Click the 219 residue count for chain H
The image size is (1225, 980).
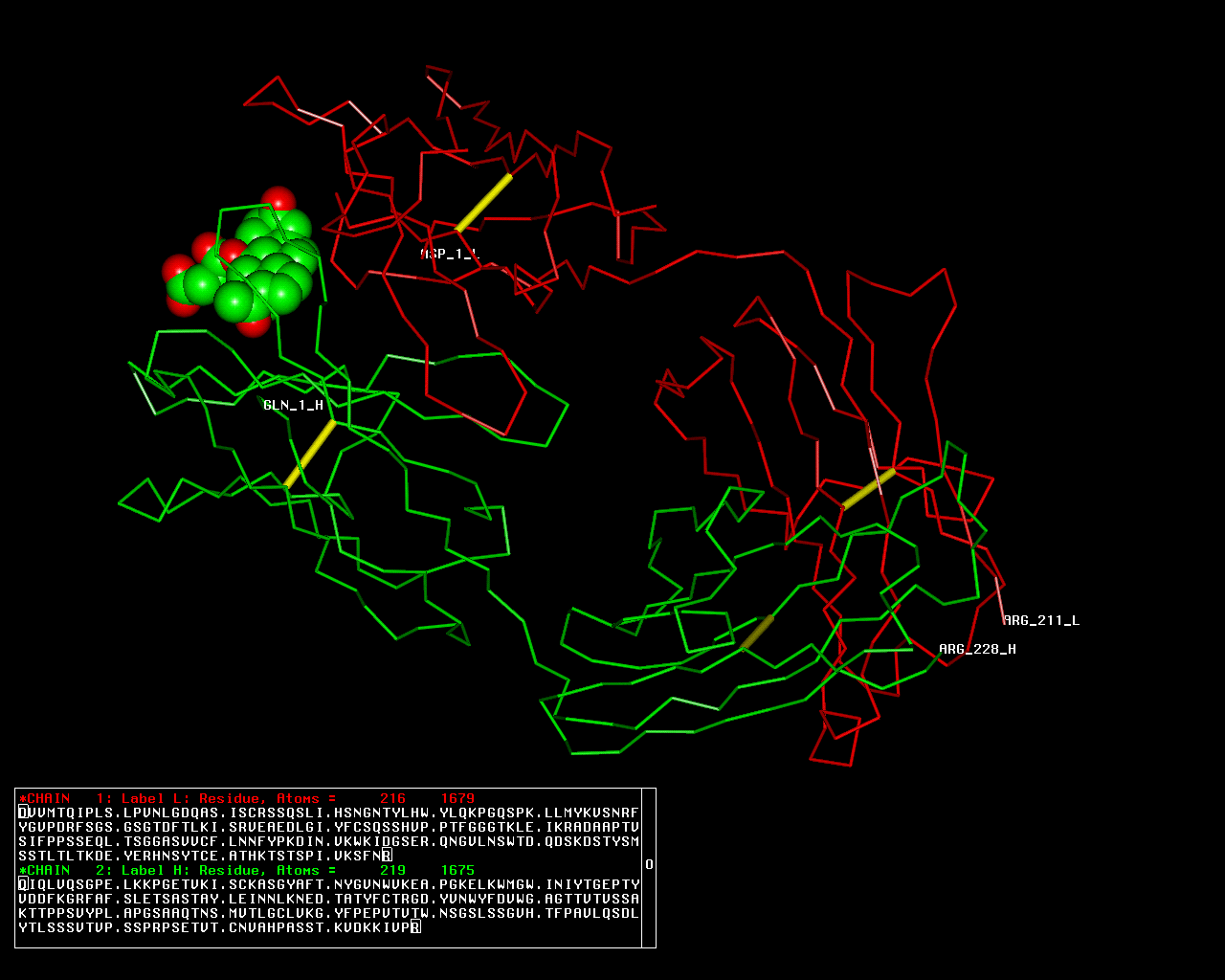coord(392,870)
